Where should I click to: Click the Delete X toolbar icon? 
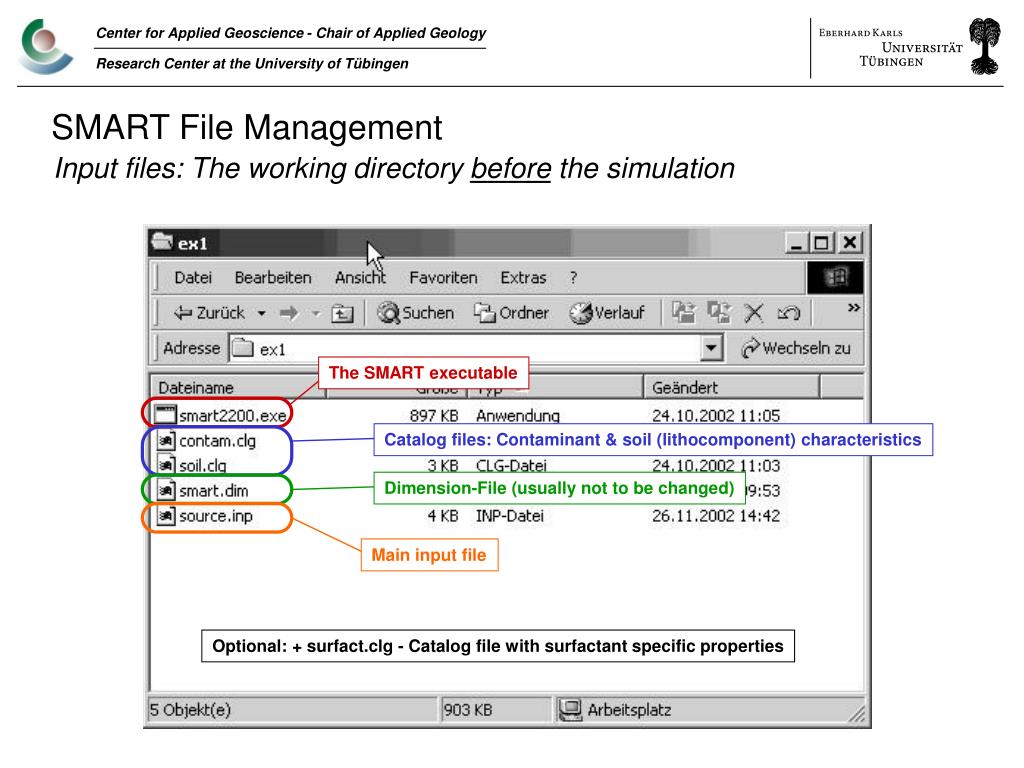[754, 313]
